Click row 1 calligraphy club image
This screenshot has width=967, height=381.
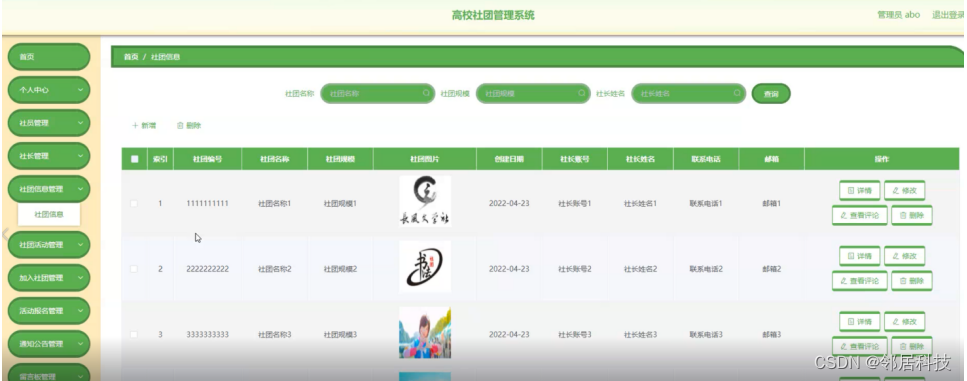point(425,202)
